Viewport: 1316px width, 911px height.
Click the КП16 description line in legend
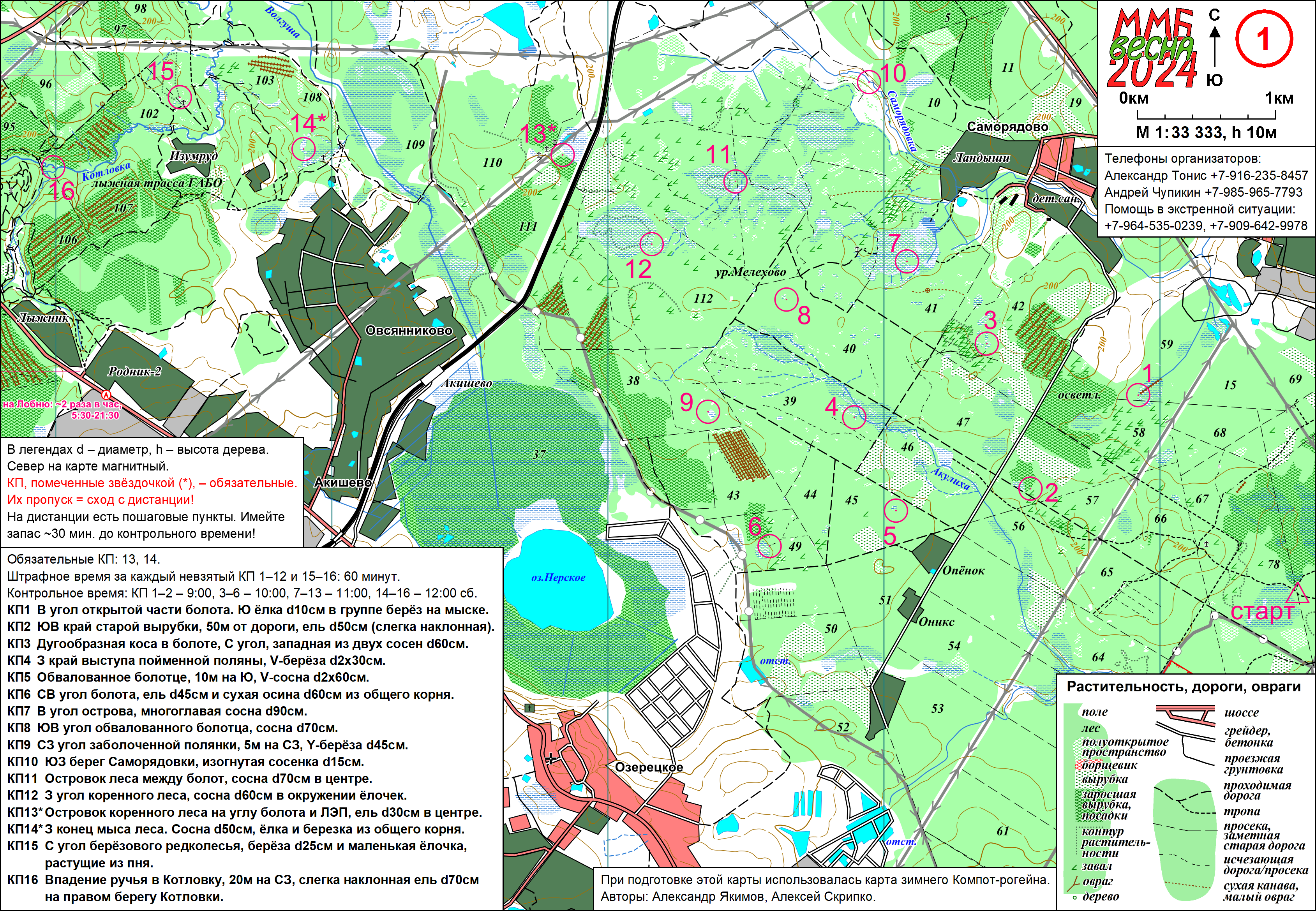pos(243,879)
